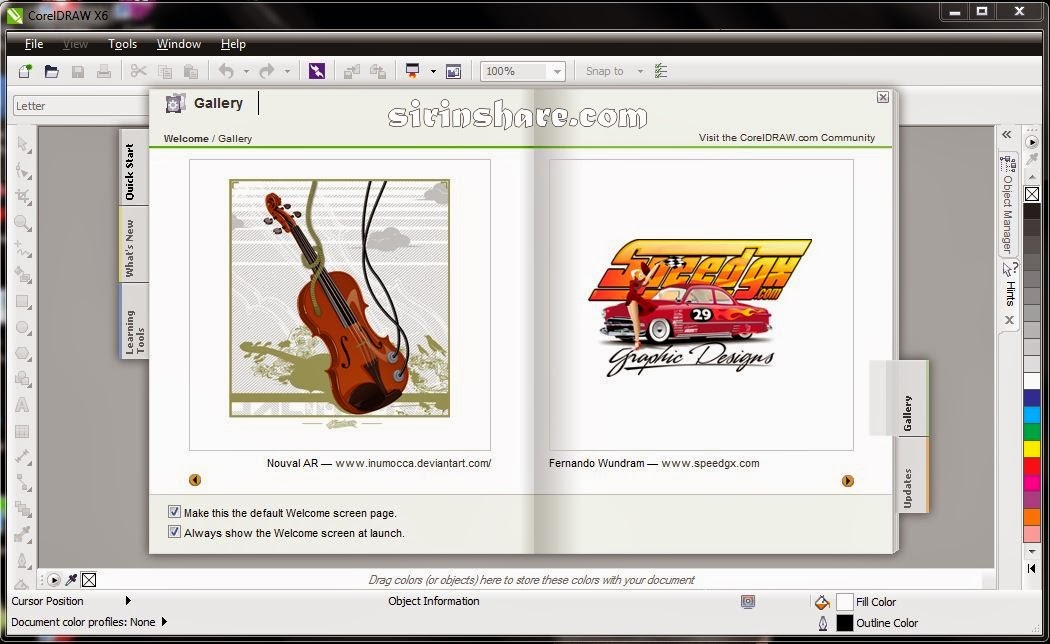
Task: Click the Import icon
Action: [352, 71]
